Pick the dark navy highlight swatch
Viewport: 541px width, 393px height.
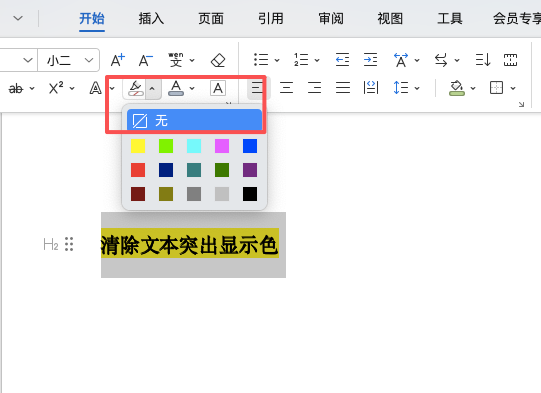pos(166,170)
